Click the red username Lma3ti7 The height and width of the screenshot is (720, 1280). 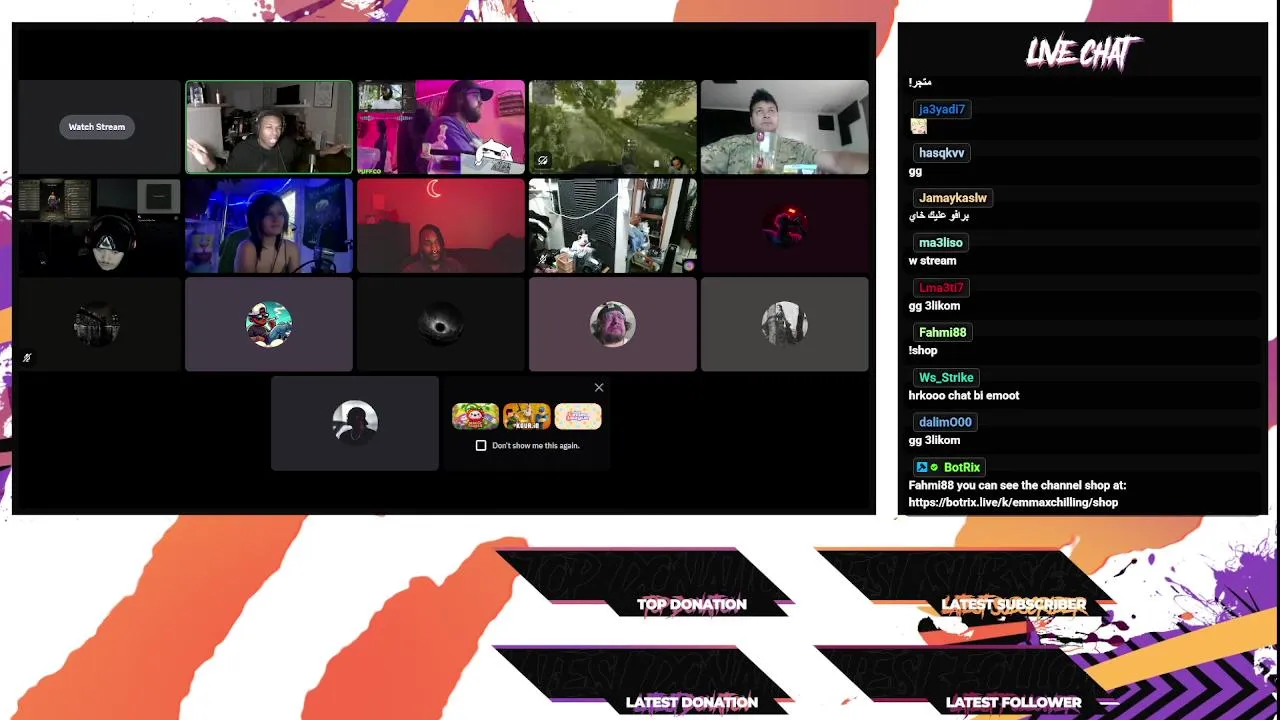941,288
